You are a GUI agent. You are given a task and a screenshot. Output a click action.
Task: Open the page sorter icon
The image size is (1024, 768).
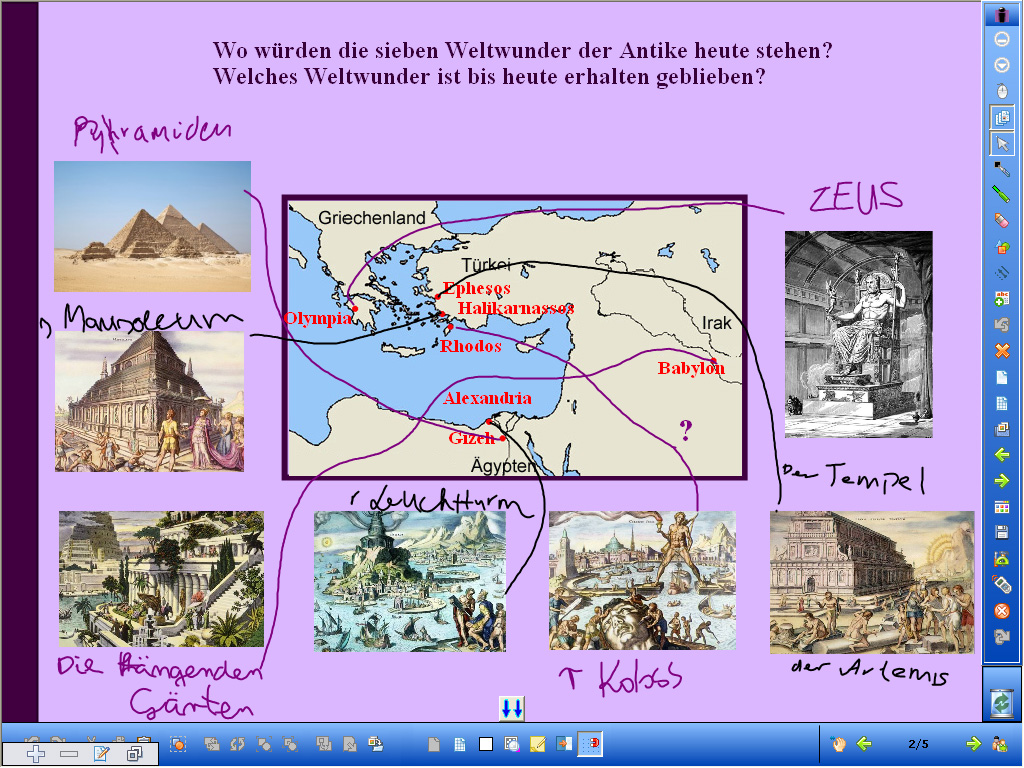click(1002, 507)
